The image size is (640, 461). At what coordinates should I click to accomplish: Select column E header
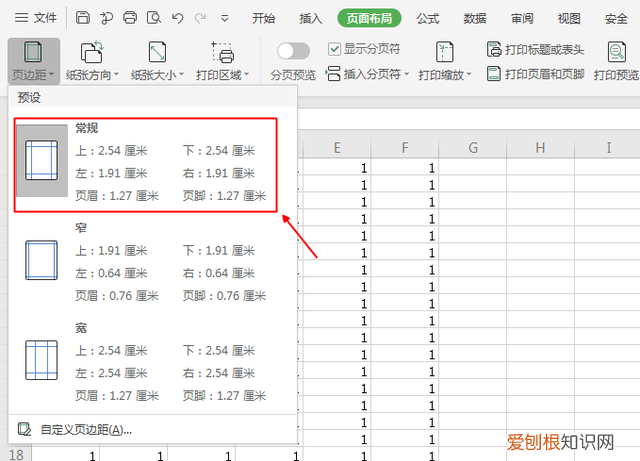tap(337, 148)
